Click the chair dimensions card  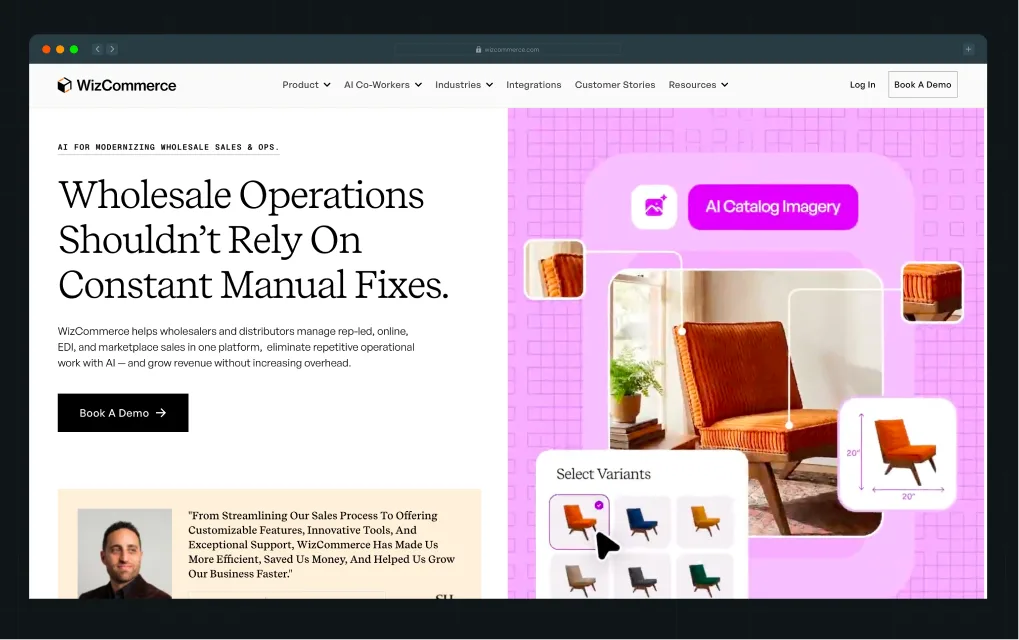[897, 454]
